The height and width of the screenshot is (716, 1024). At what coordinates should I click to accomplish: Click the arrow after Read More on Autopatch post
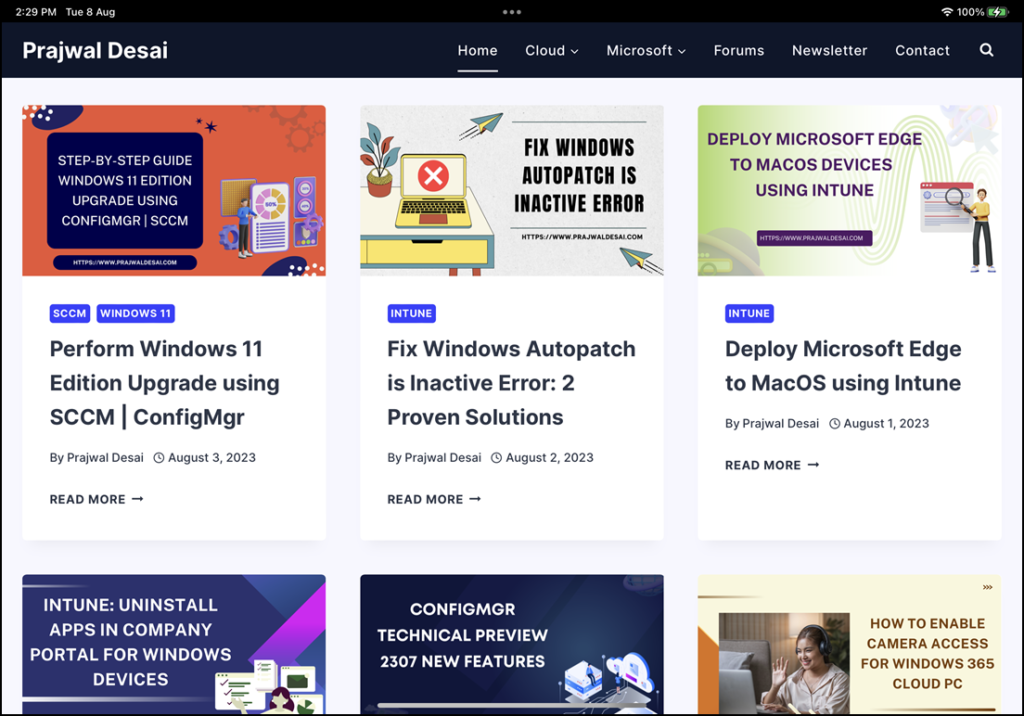[475, 499]
